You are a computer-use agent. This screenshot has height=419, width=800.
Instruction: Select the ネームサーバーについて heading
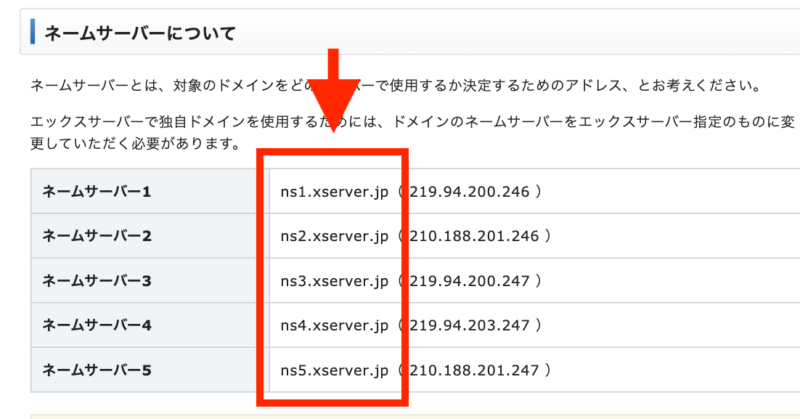140,34
